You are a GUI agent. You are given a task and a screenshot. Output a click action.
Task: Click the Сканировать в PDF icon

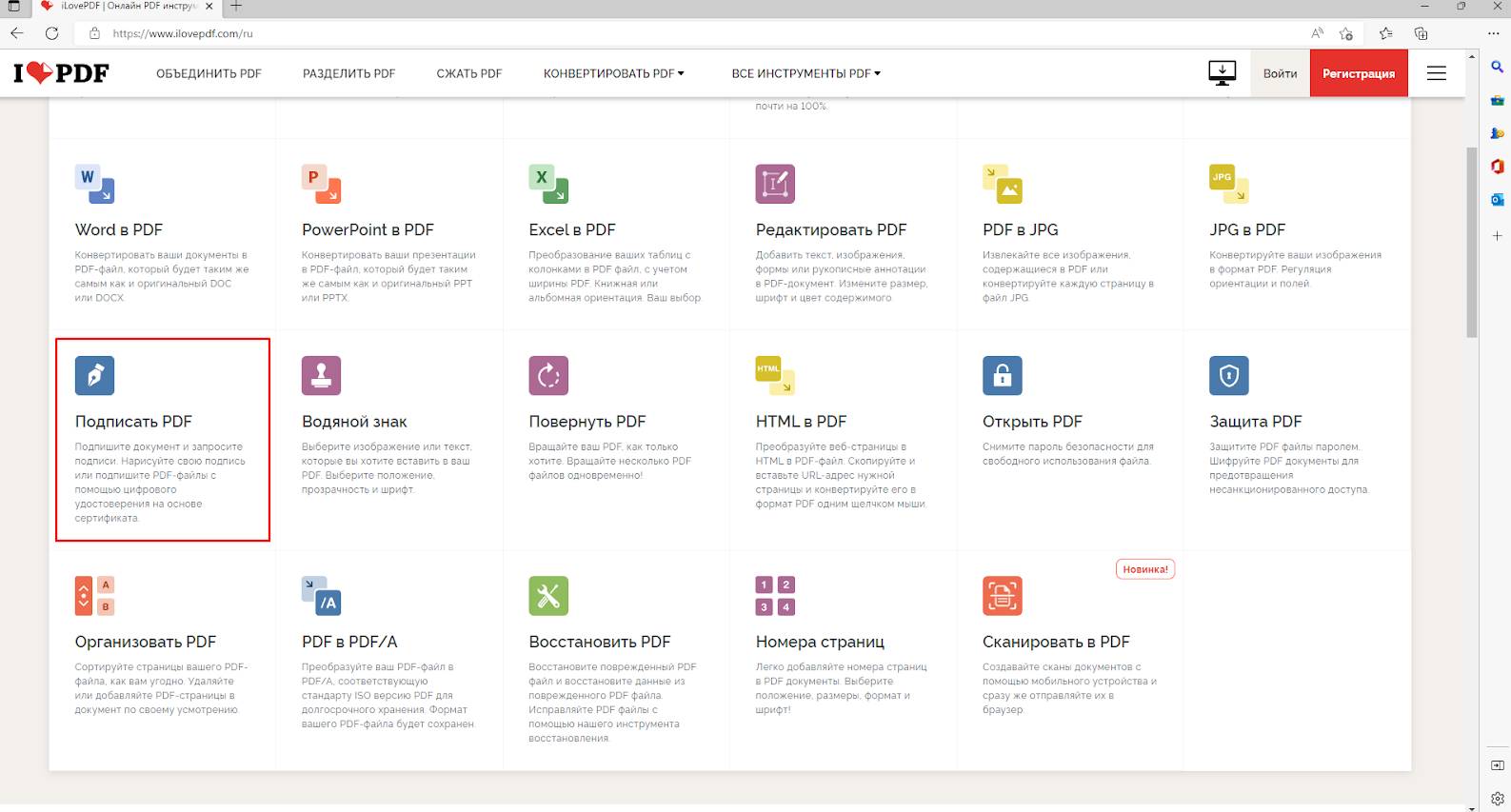point(1003,596)
